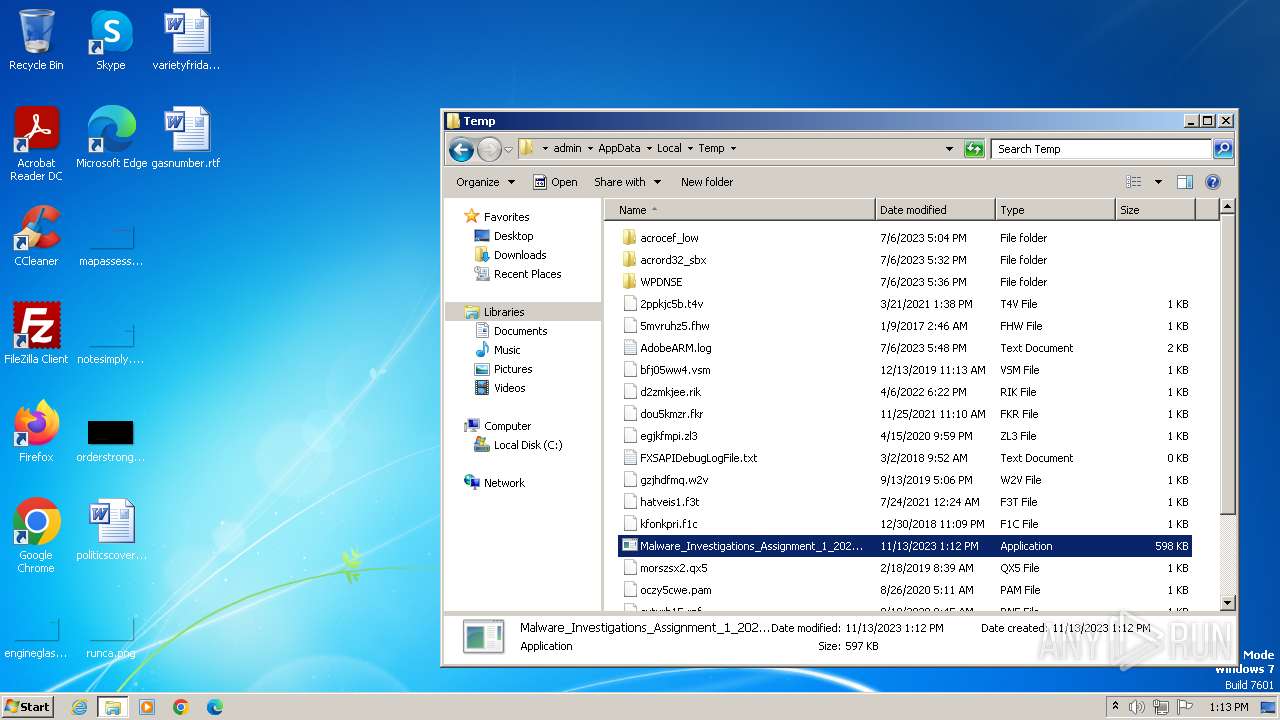Image resolution: width=1280 pixels, height=720 pixels.
Task: Select the orderstrong black thumbnail icon
Action: [110, 433]
